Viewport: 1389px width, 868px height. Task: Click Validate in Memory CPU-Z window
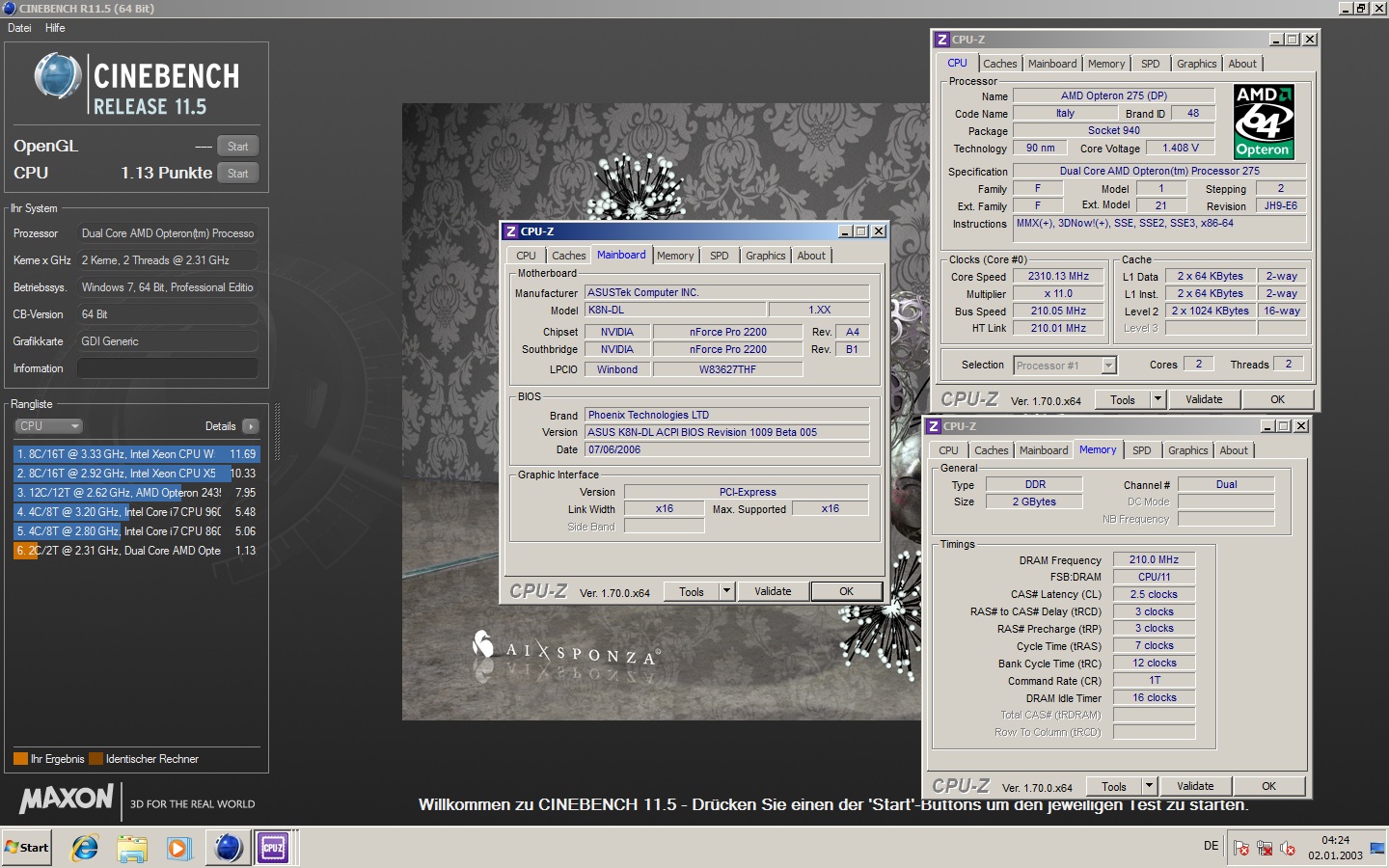coord(1195,787)
